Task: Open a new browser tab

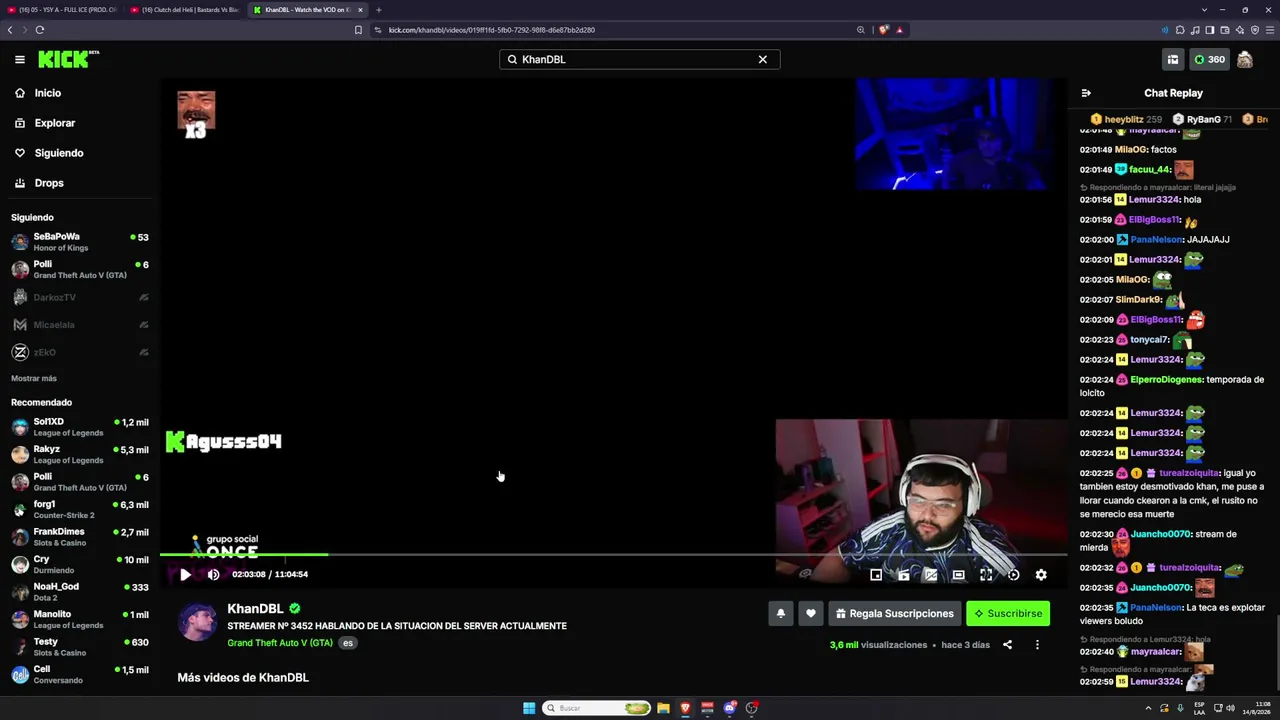Action: [x=379, y=10]
